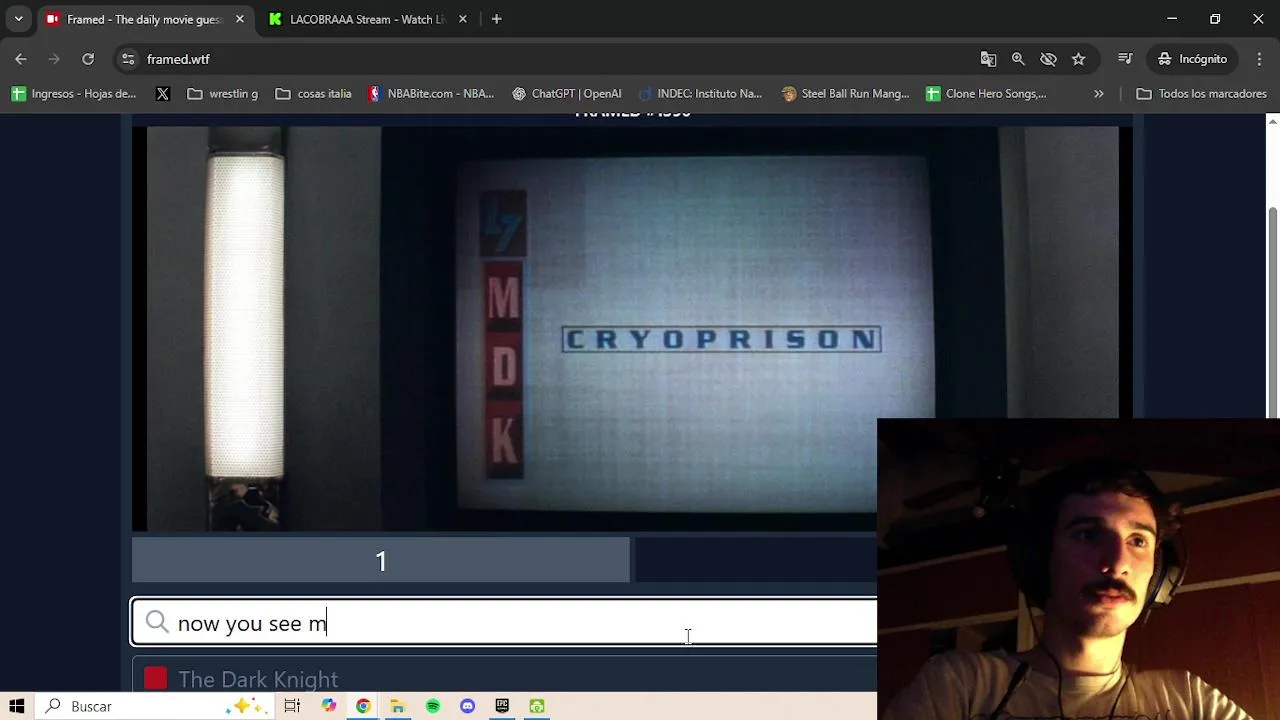Screen dimensions: 1280x720
Task: Open Copilot from the taskbar
Action: [329, 706]
